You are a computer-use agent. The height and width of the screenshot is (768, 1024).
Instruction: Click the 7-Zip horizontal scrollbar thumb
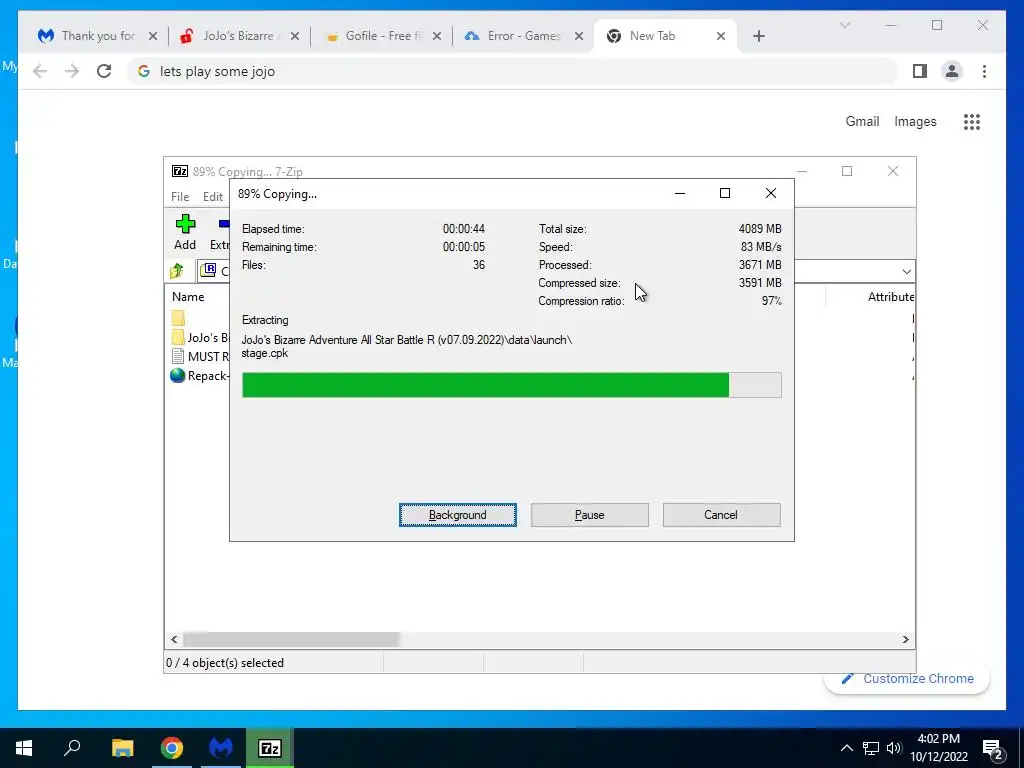pyautogui.click(x=291, y=639)
